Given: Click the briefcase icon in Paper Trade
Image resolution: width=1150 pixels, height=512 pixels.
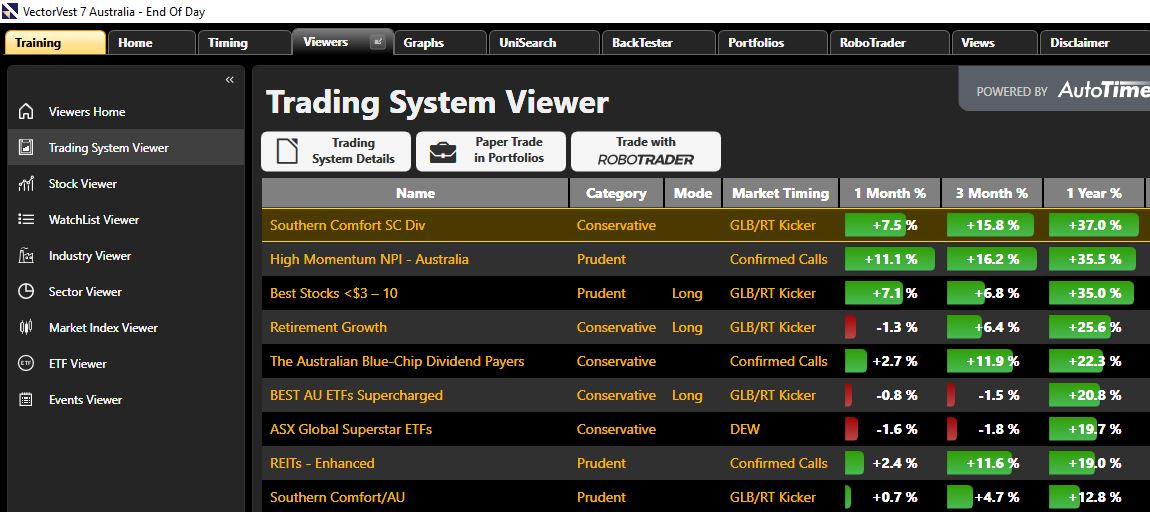Looking at the screenshot, I should coord(442,152).
